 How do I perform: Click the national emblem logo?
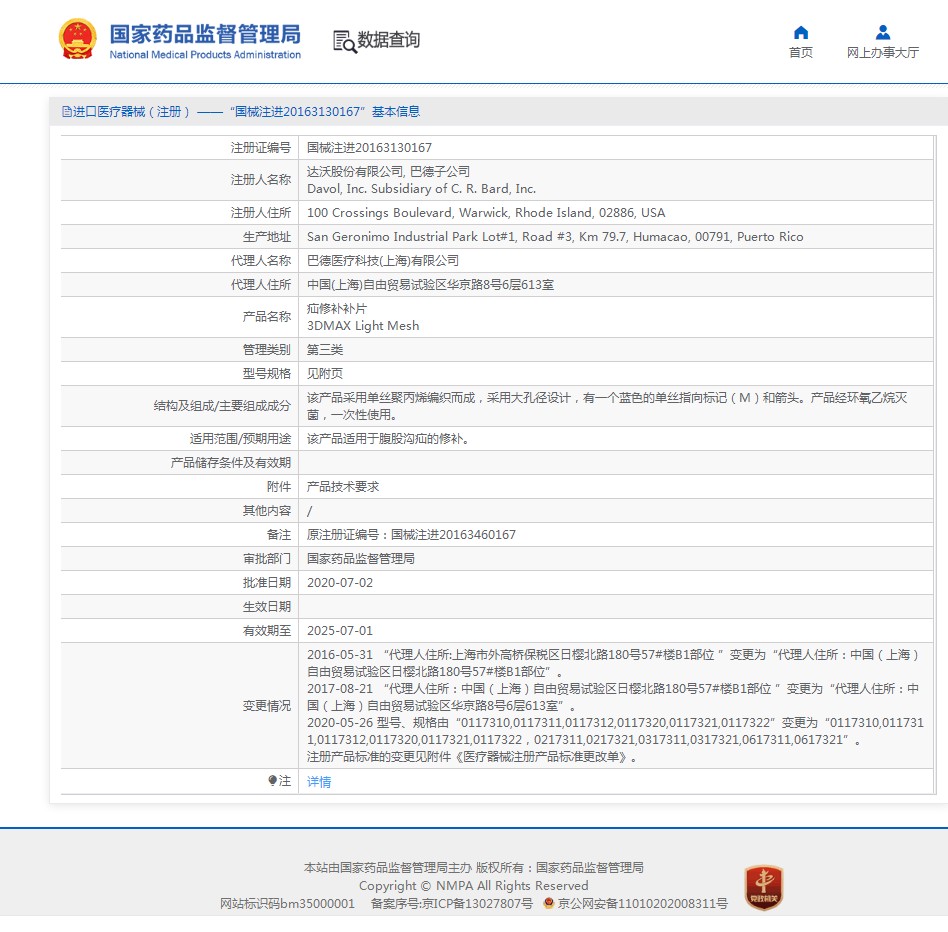(x=77, y=39)
